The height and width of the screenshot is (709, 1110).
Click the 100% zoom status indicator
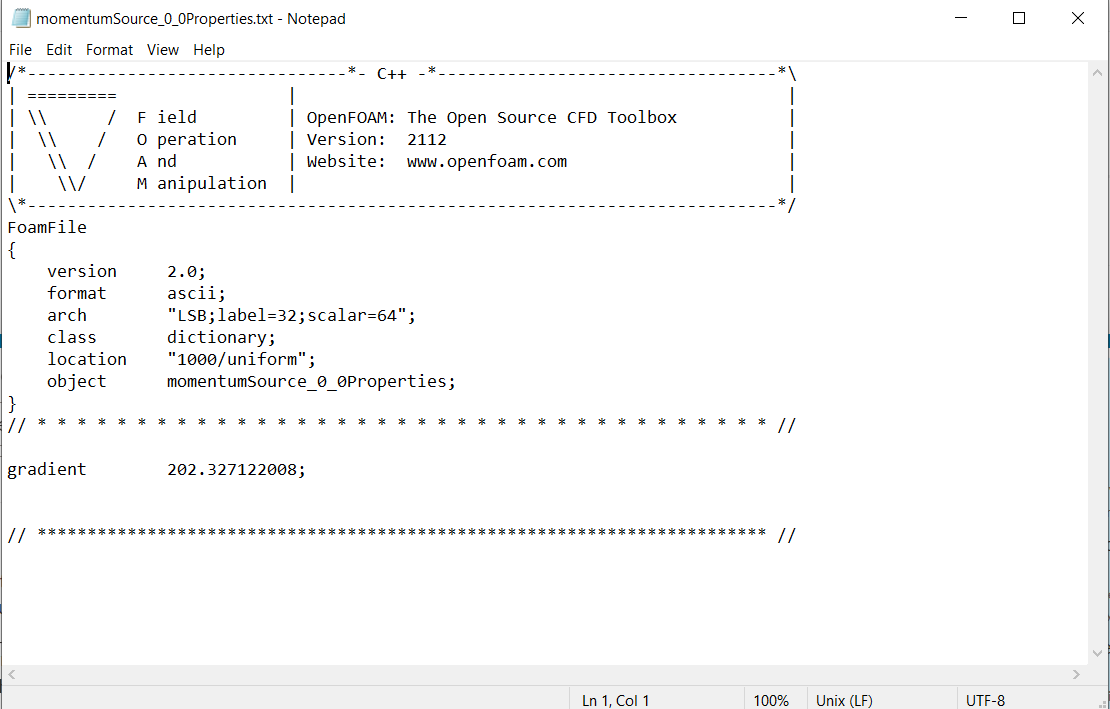tap(771, 701)
